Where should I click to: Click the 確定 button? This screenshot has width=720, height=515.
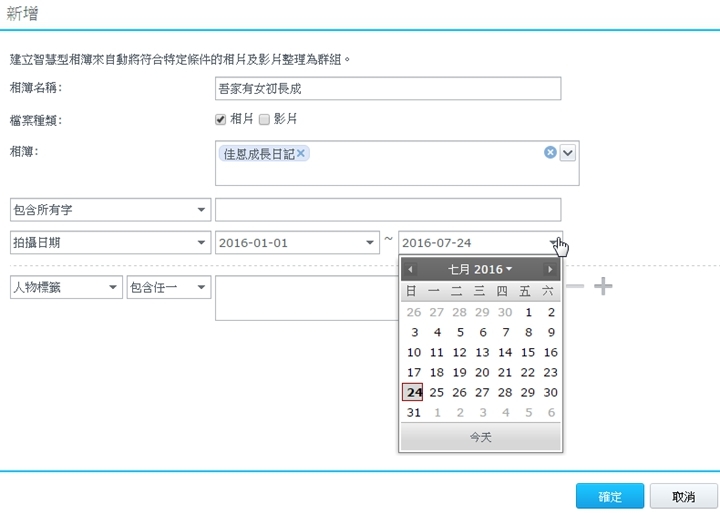point(610,497)
